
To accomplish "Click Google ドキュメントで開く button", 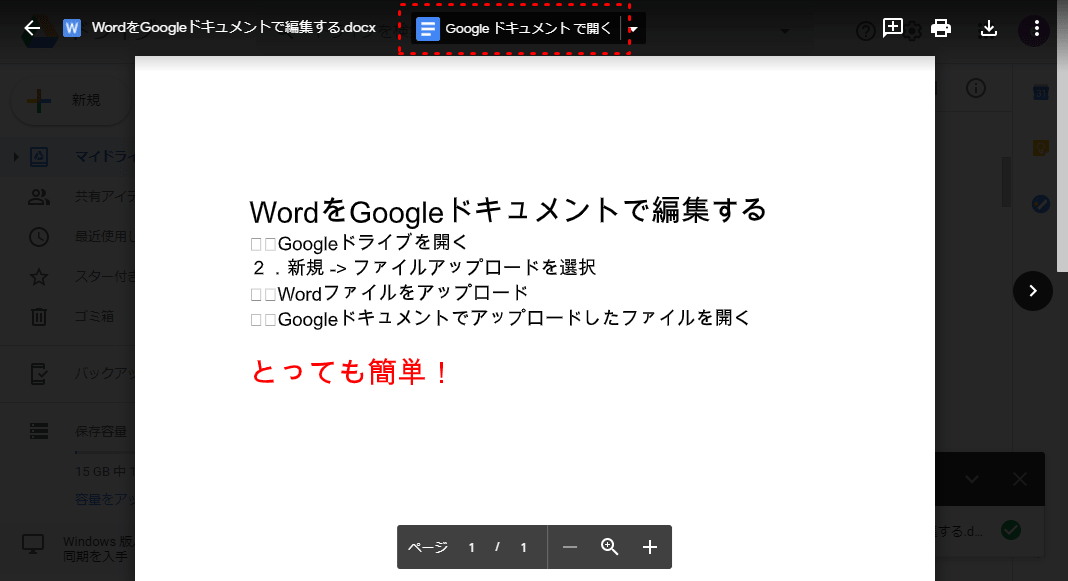I will 515,29.
